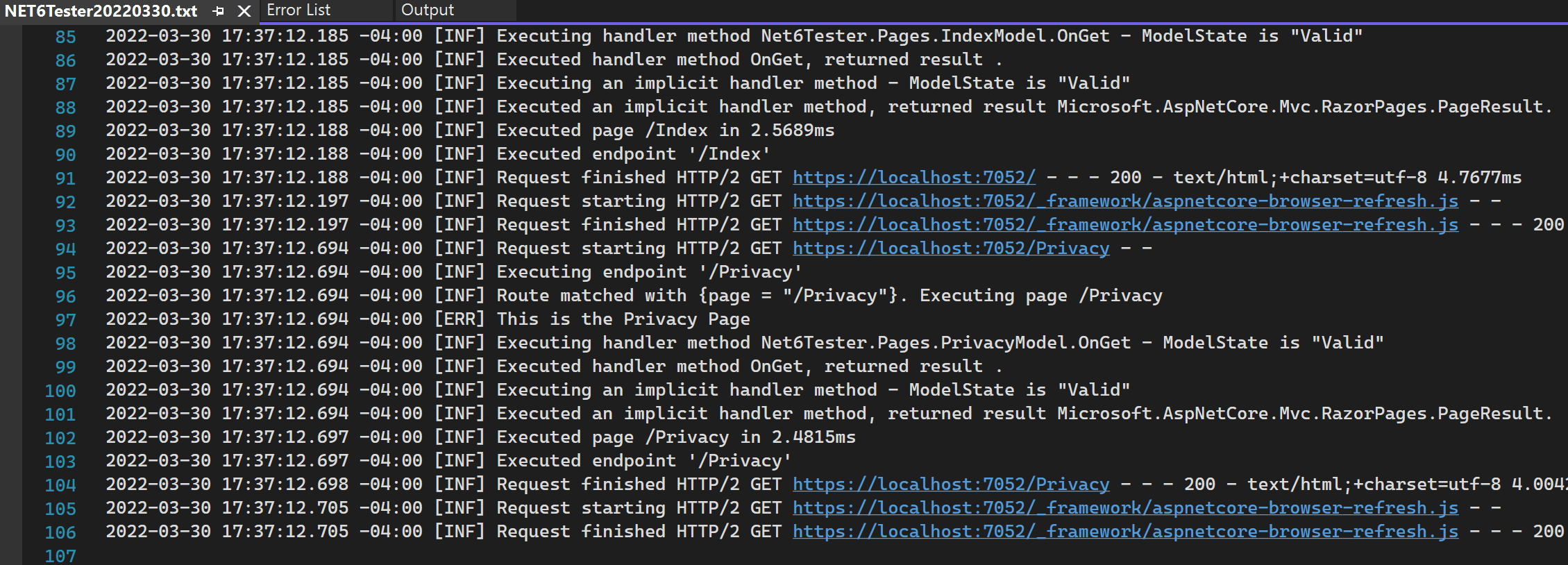
Task: Pin the NET6Tester20220330.txt tab
Action: click(219, 11)
